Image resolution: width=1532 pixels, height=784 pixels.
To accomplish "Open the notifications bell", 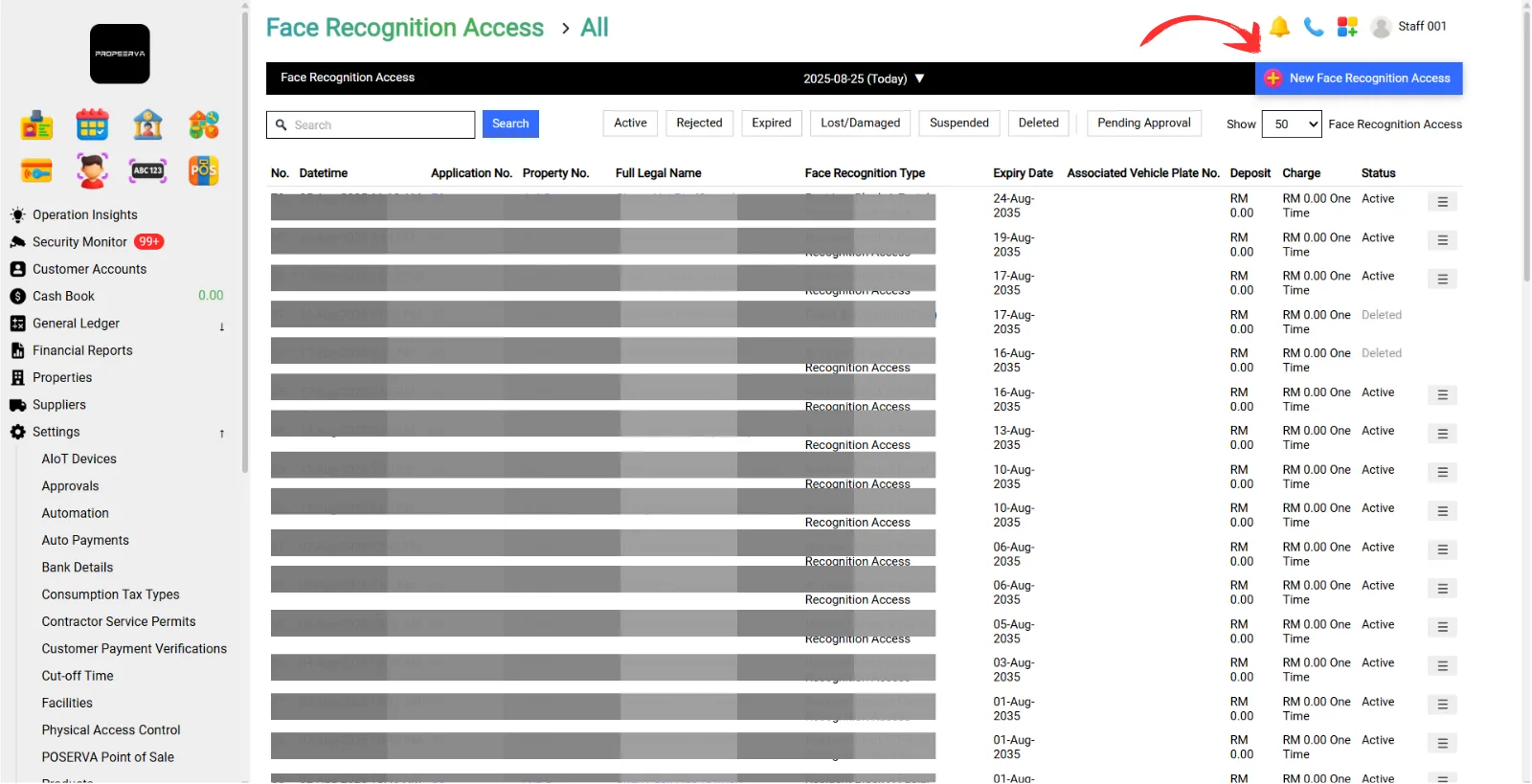I will (1279, 27).
